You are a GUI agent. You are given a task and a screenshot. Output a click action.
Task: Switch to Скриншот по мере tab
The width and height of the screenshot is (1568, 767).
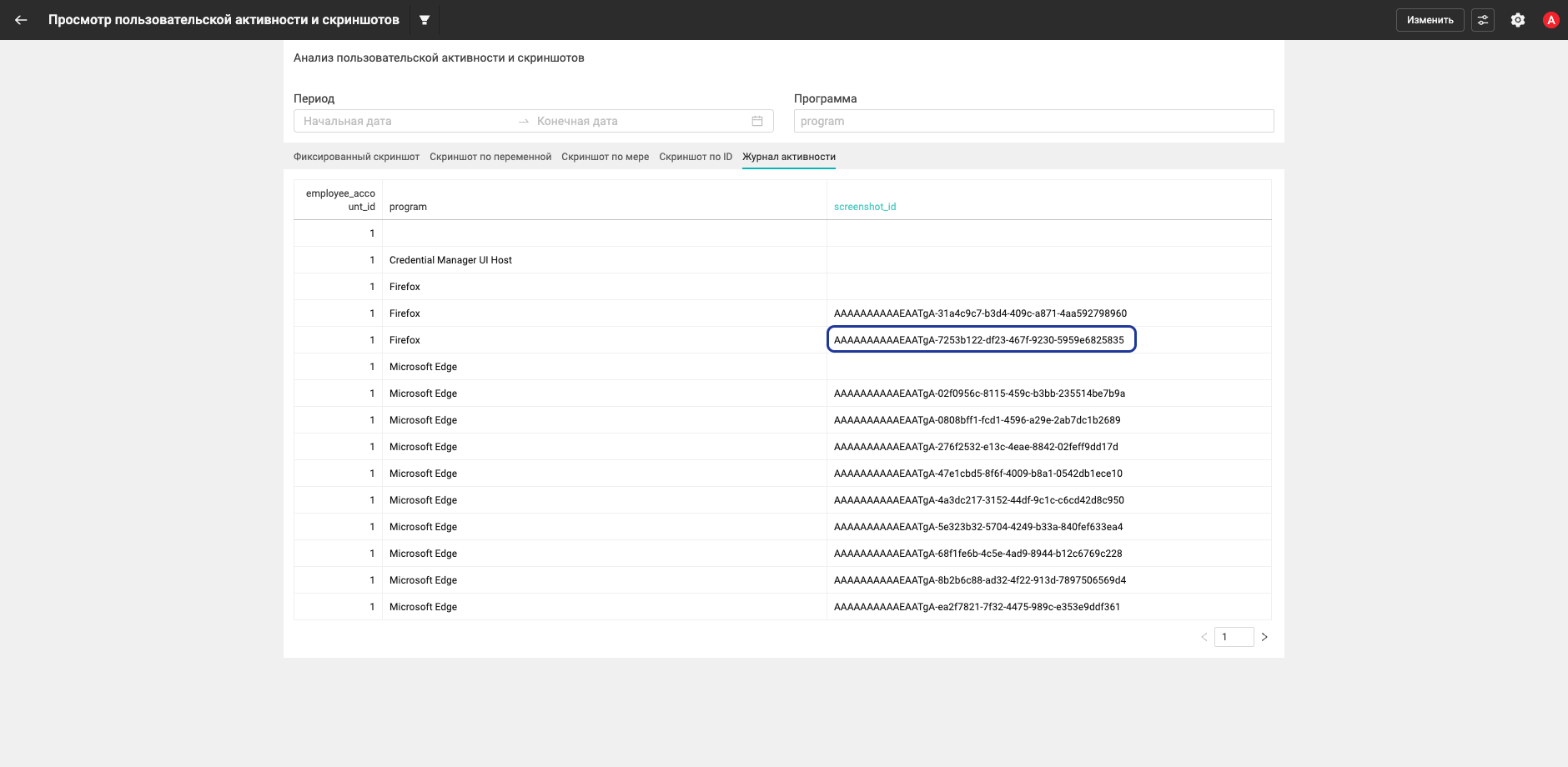point(606,157)
